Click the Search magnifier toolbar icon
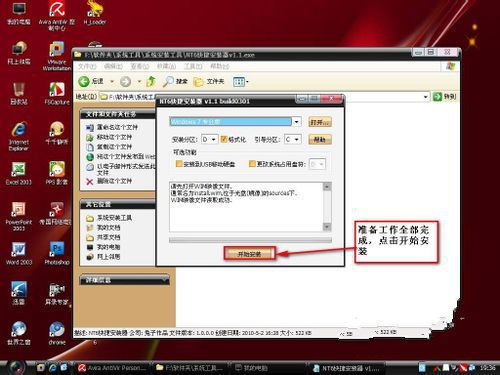This screenshot has height=375, width=500. 168,81
